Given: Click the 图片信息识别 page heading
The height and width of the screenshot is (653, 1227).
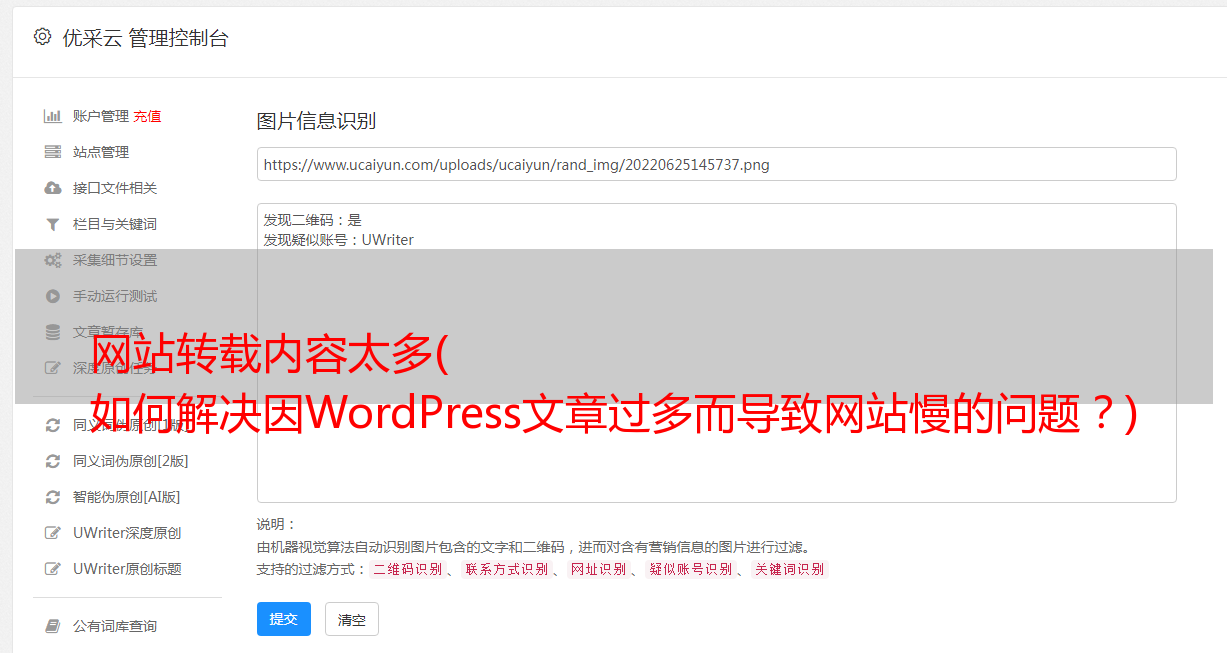Looking at the screenshot, I should click(x=316, y=121).
